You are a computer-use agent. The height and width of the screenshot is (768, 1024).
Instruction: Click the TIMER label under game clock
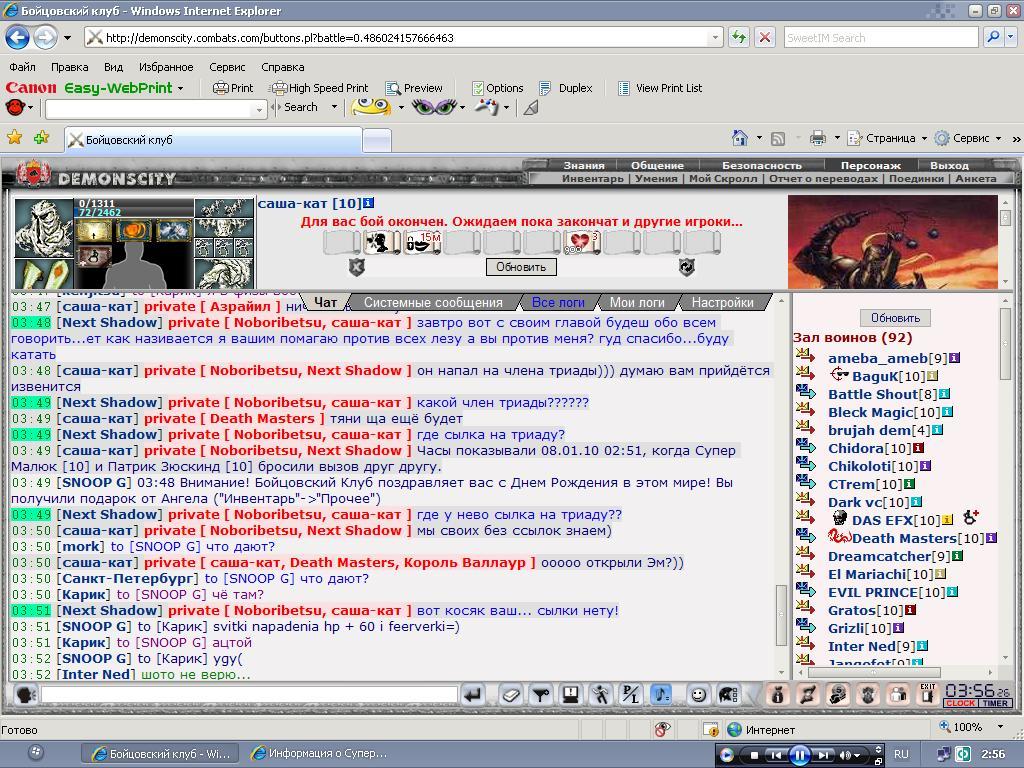tap(995, 703)
